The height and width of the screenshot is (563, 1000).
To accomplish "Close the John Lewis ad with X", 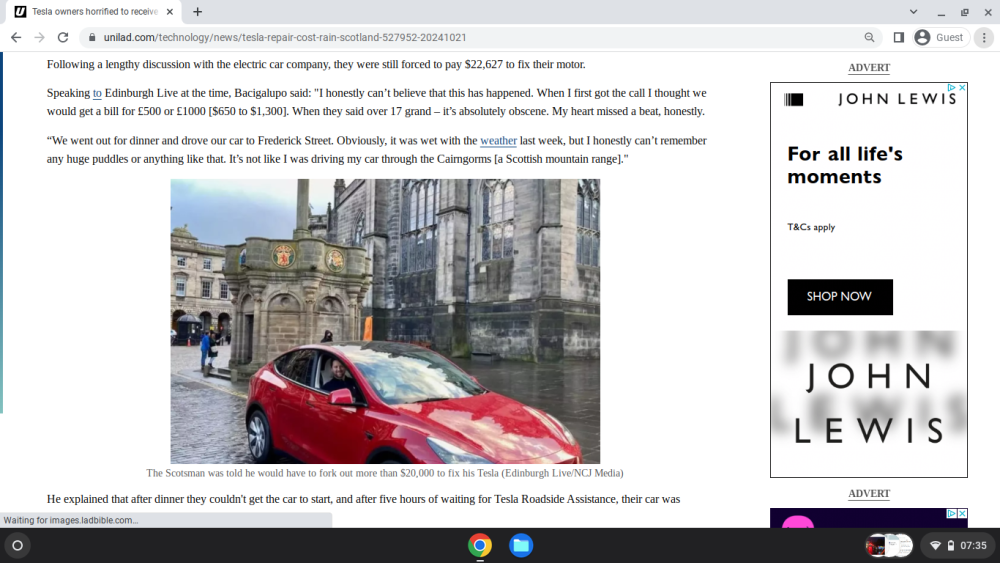I will click(x=962, y=87).
